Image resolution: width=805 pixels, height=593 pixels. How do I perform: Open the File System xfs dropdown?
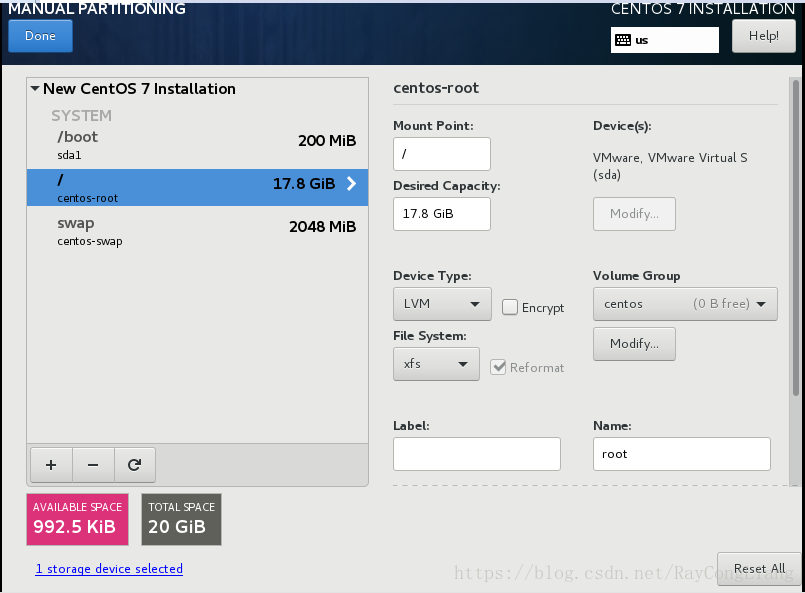point(436,364)
